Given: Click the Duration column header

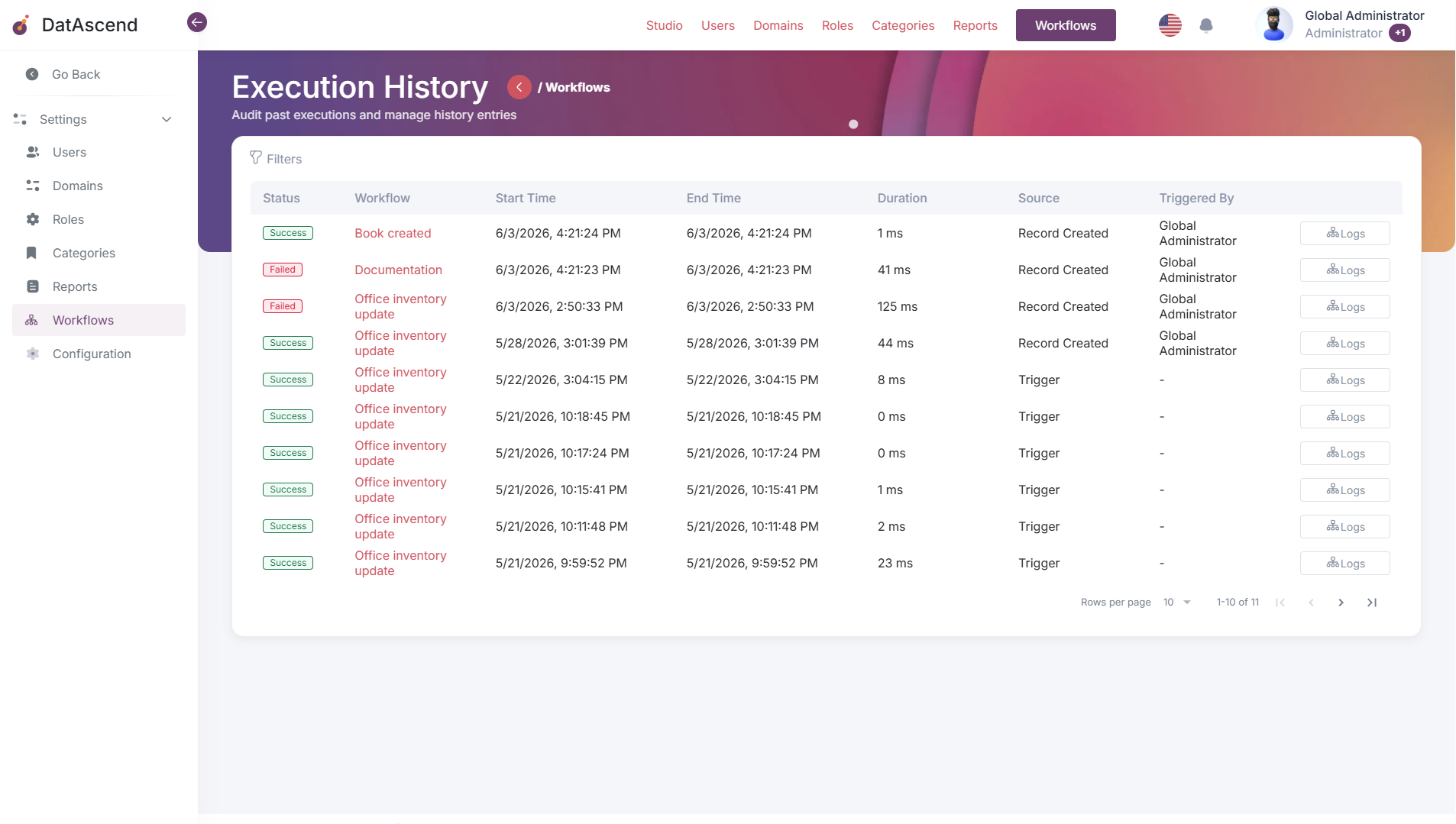Looking at the screenshot, I should click(x=902, y=198).
